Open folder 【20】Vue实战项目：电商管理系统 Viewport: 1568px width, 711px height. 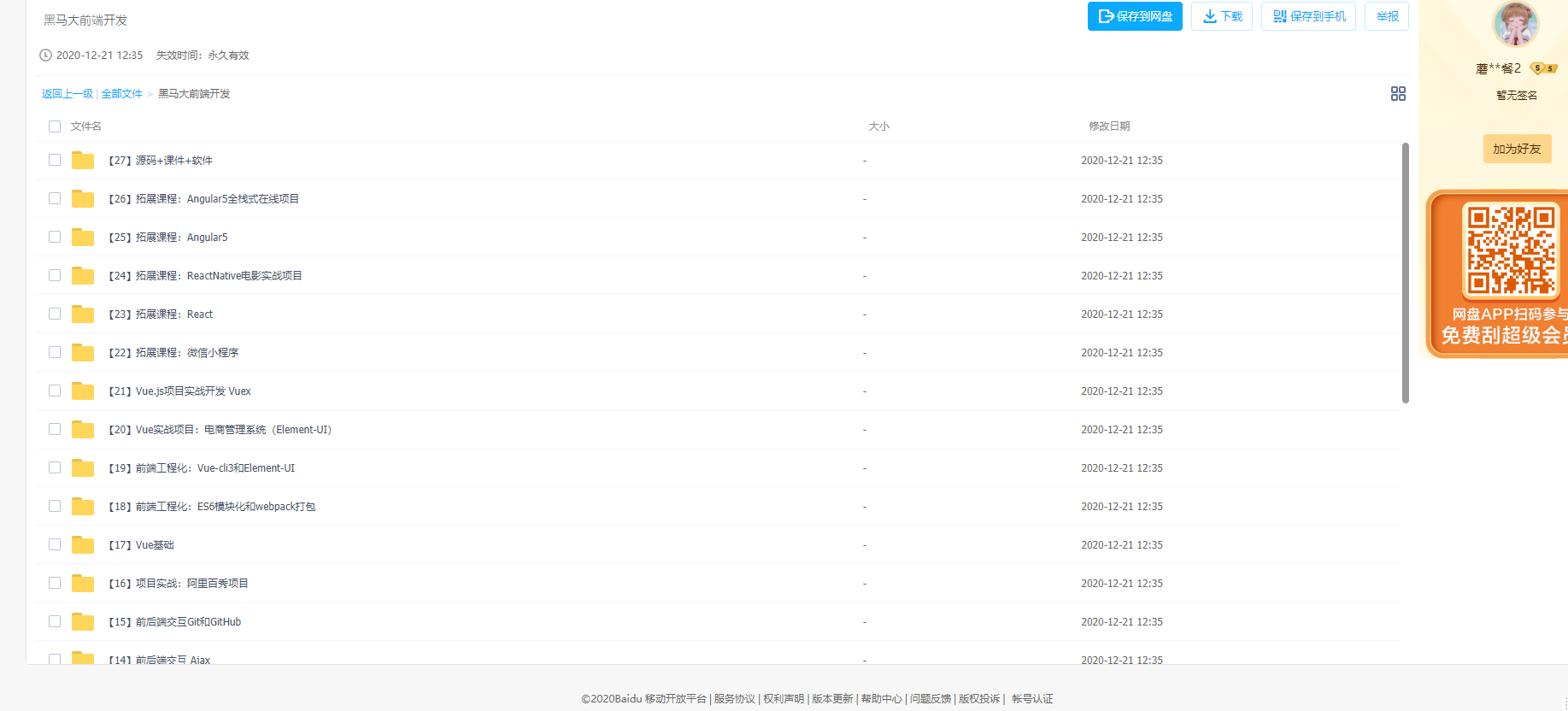[x=220, y=430]
